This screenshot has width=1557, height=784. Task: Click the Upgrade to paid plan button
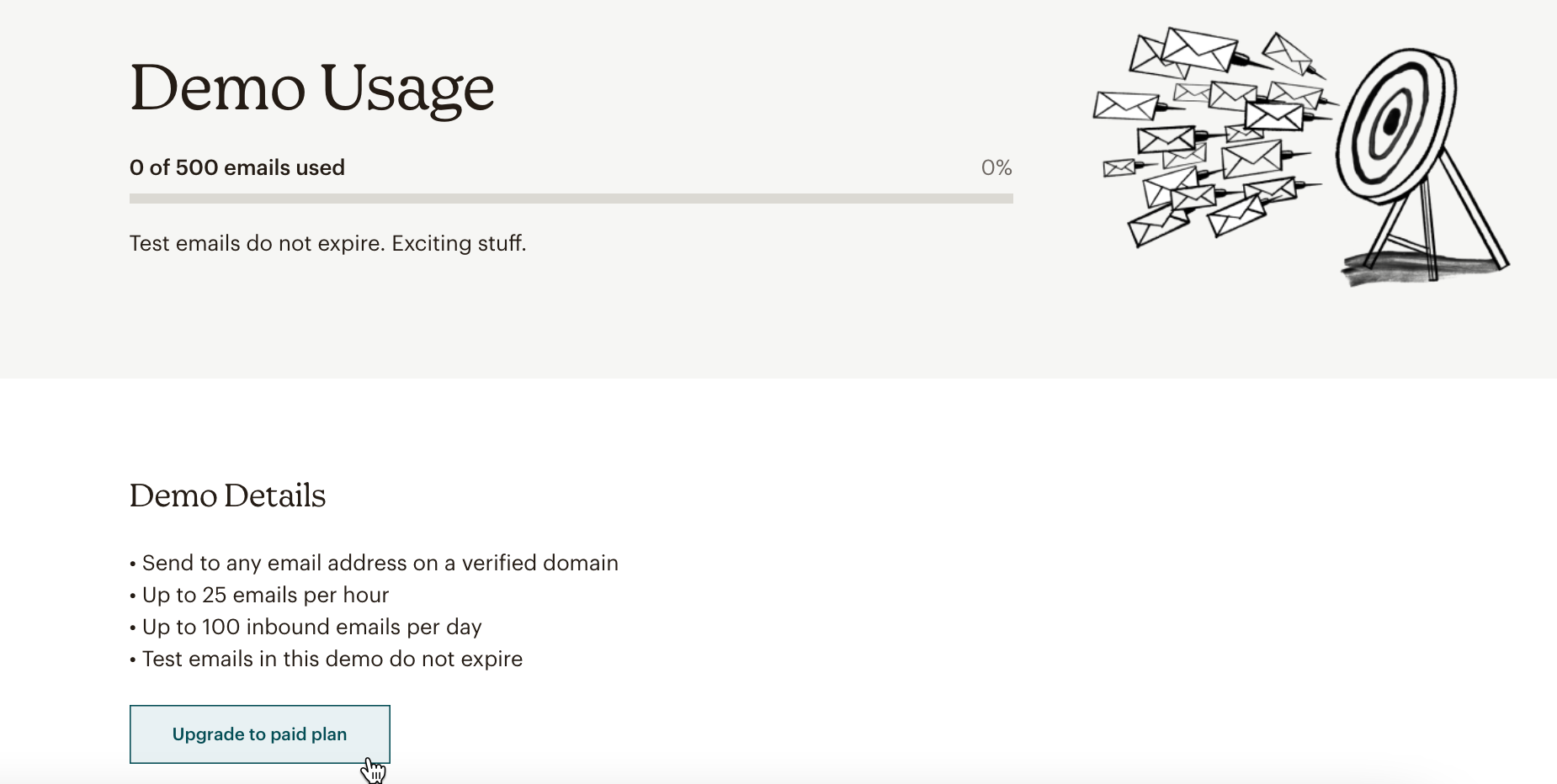(x=259, y=734)
